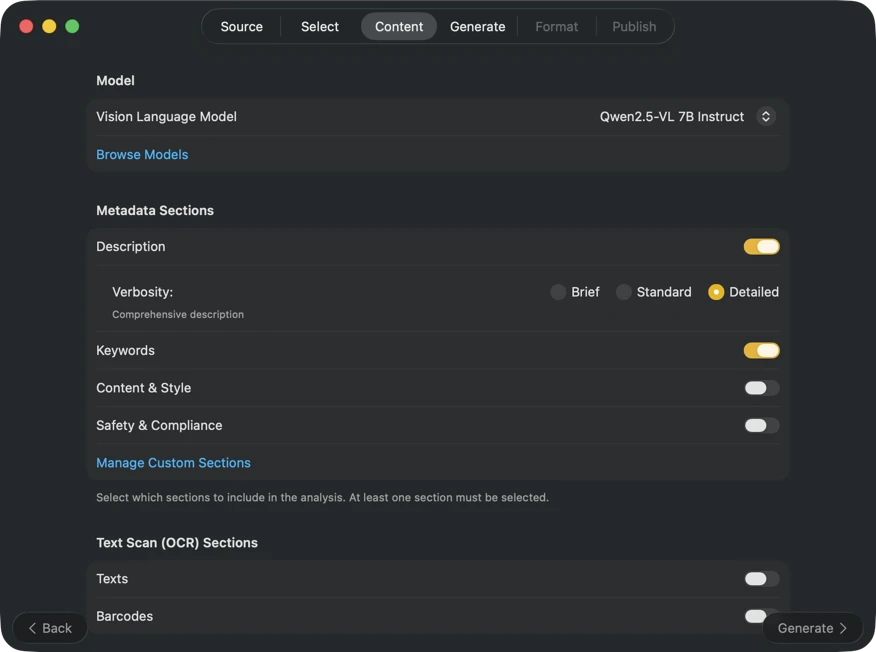Open the Select step tab
This screenshot has height=652, width=876.
click(319, 26)
